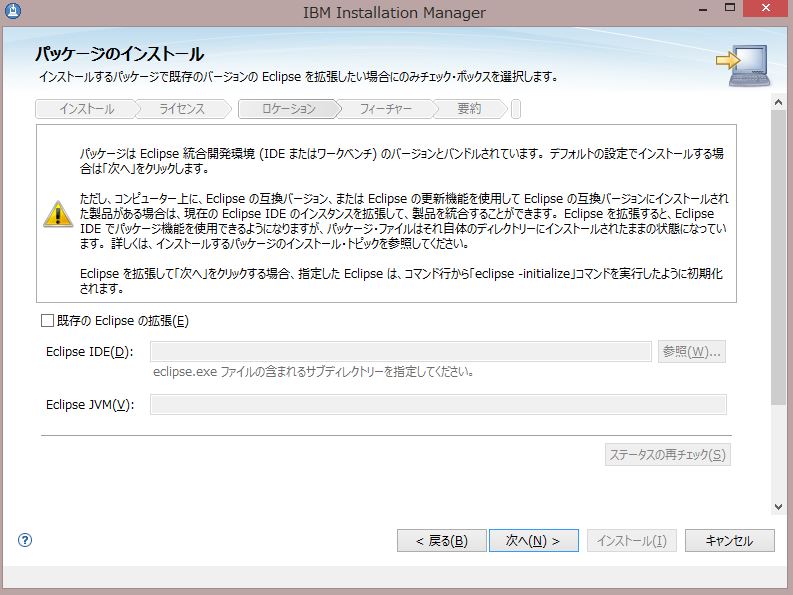
Task: Click the IBM Installation Manager title bar icon
Action: tap(12, 11)
